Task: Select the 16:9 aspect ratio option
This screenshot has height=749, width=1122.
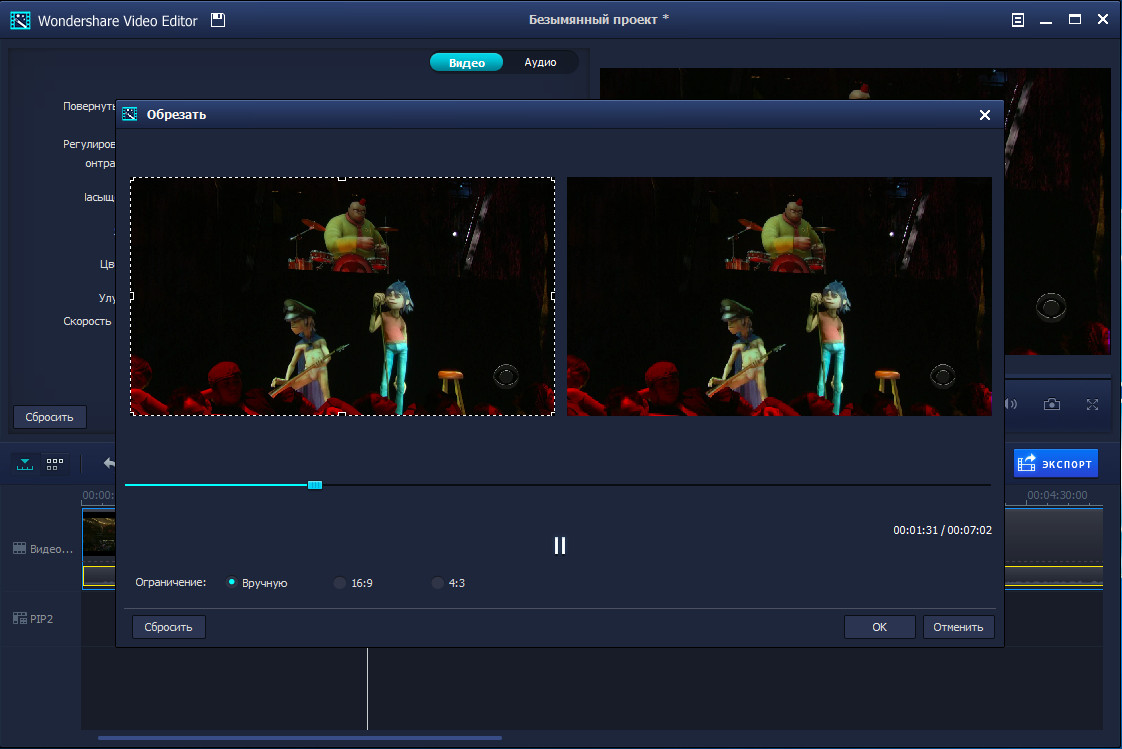Action: (x=340, y=583)
